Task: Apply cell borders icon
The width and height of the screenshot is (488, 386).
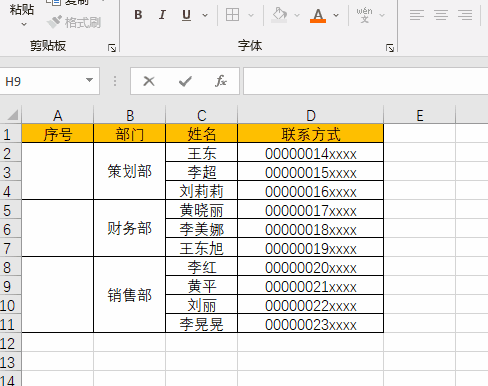Action: [x=232, y=15]
